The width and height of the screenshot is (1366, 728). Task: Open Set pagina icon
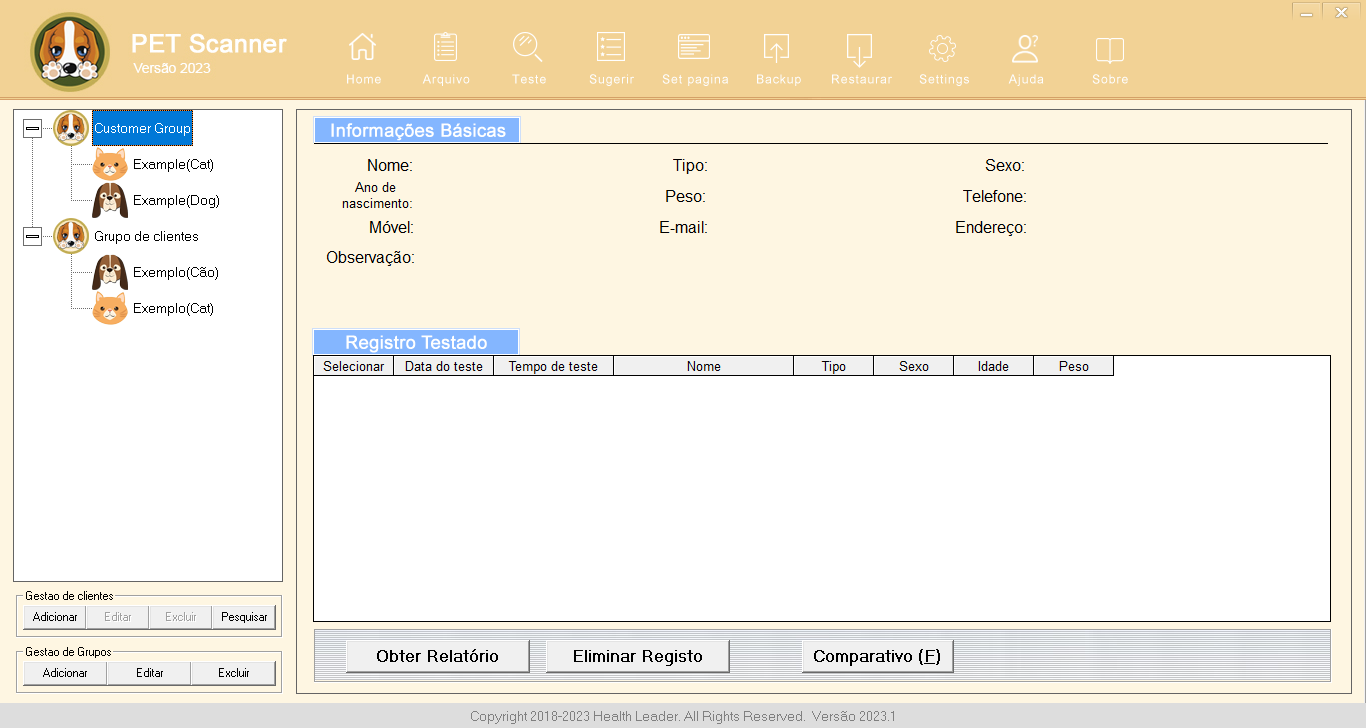pyautogui.click(x=694, y=47)
